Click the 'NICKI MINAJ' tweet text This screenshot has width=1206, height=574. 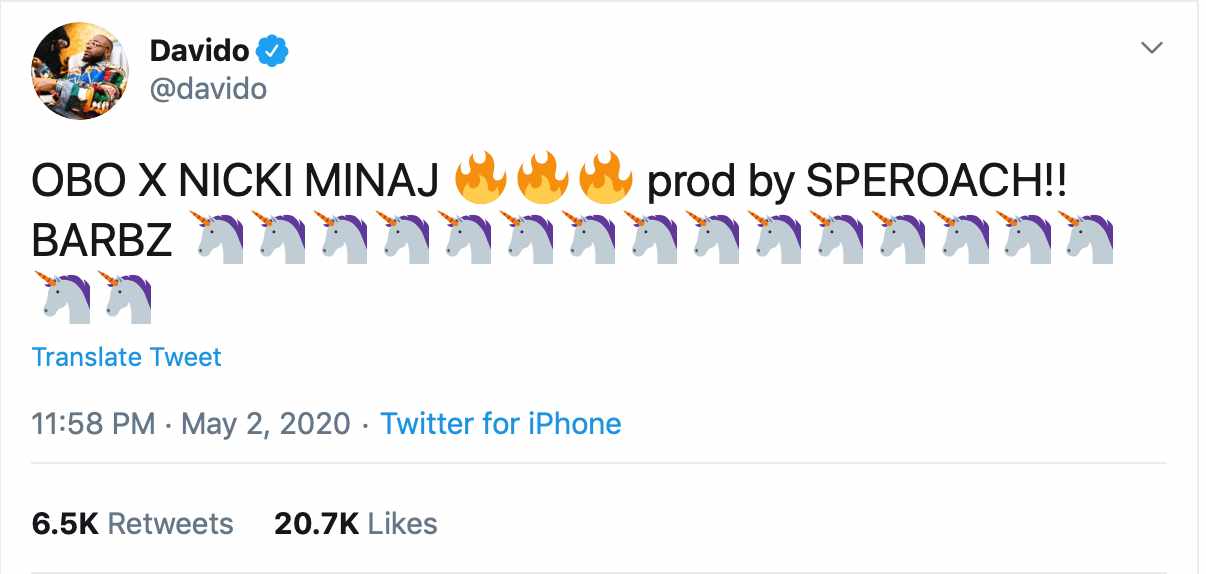(x=307, y=183)
